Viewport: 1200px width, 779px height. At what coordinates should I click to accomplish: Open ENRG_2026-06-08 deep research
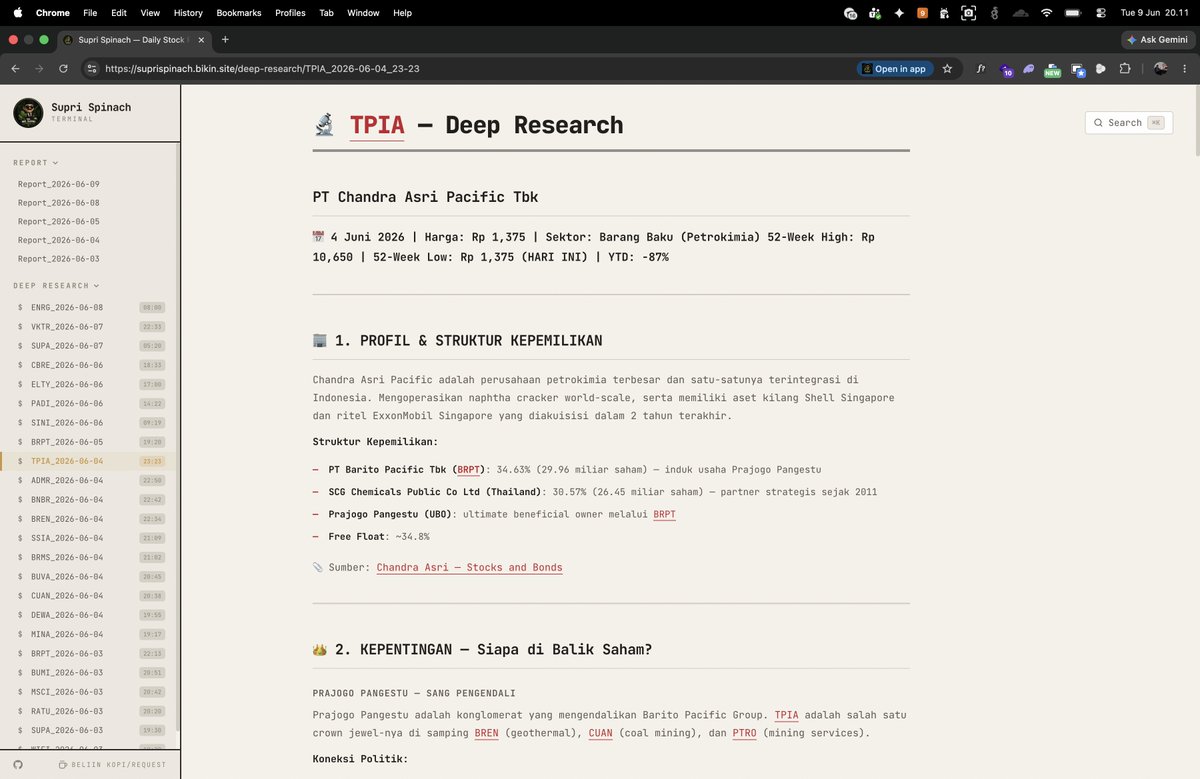click(x=90, y=307)
